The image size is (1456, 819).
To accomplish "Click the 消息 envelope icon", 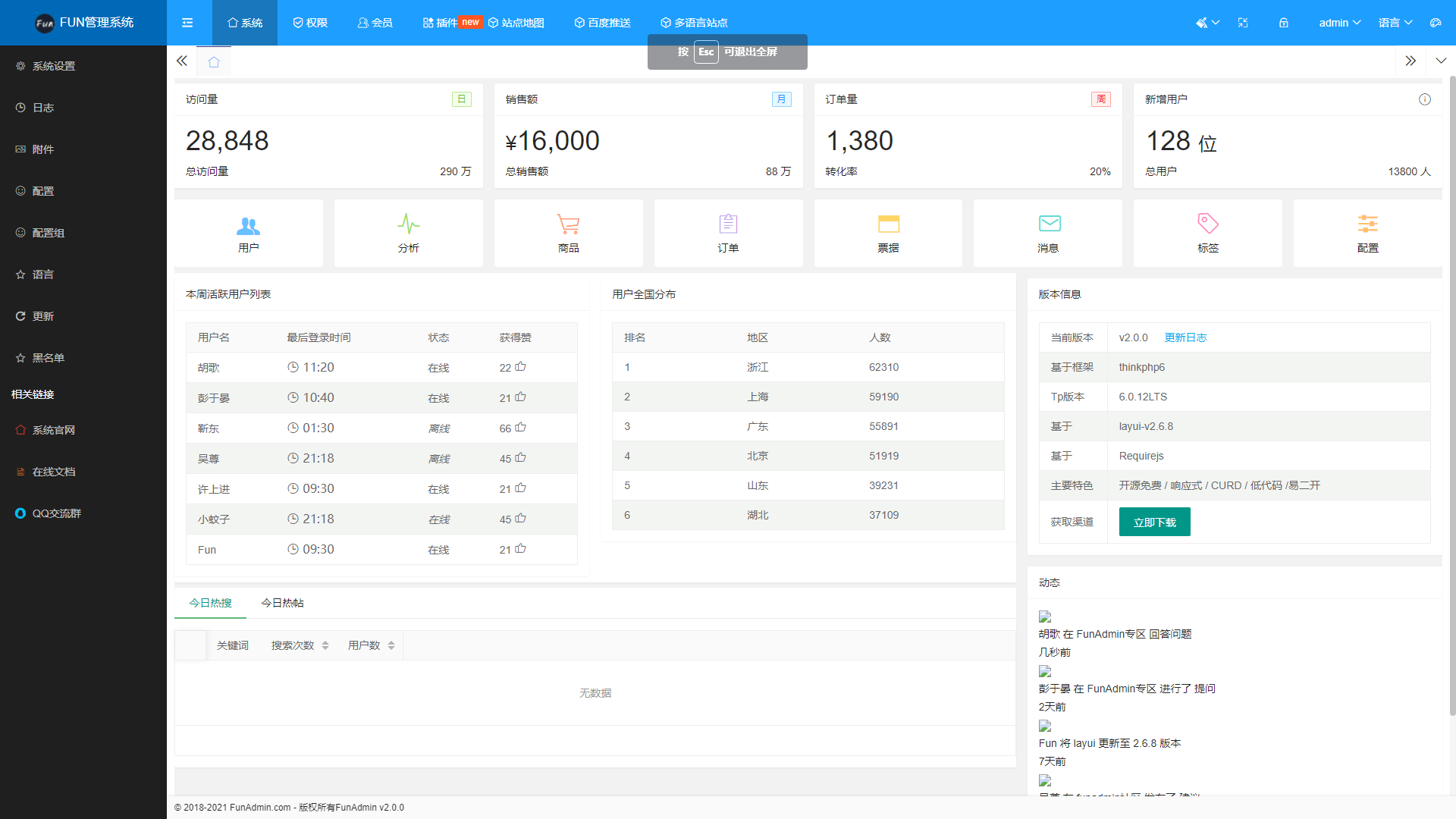I will click(1049, 224).
